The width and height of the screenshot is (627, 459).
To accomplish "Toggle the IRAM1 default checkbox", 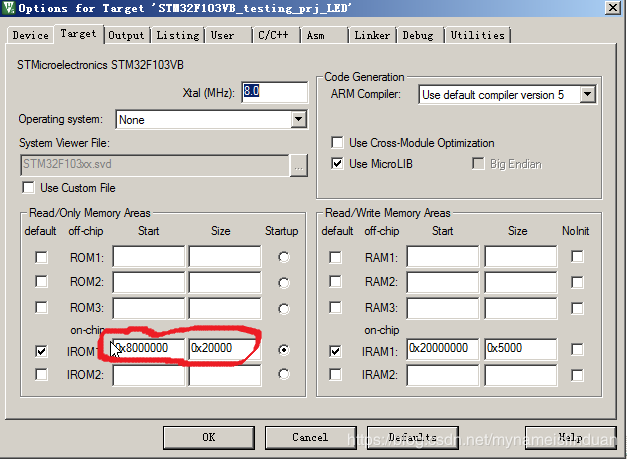I will pyautogui.click(x=335, y=351).
